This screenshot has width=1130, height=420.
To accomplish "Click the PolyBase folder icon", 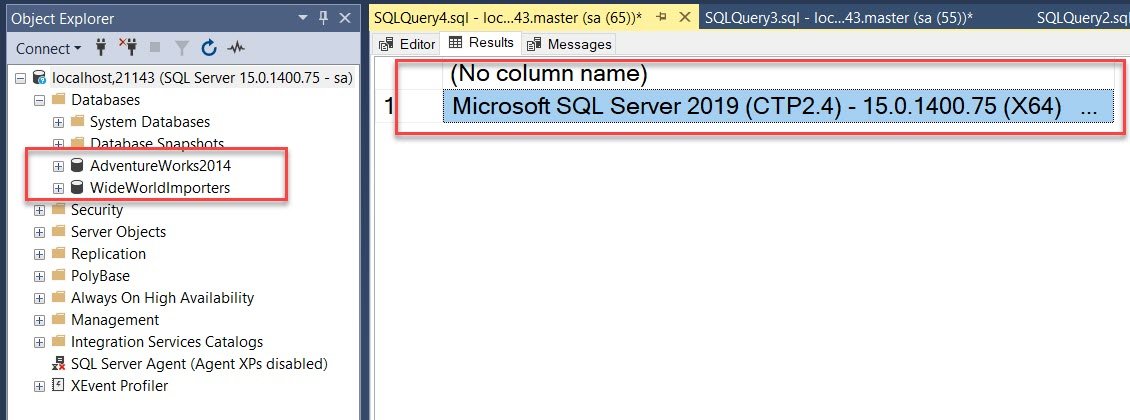I will click(x=58, y=276).
